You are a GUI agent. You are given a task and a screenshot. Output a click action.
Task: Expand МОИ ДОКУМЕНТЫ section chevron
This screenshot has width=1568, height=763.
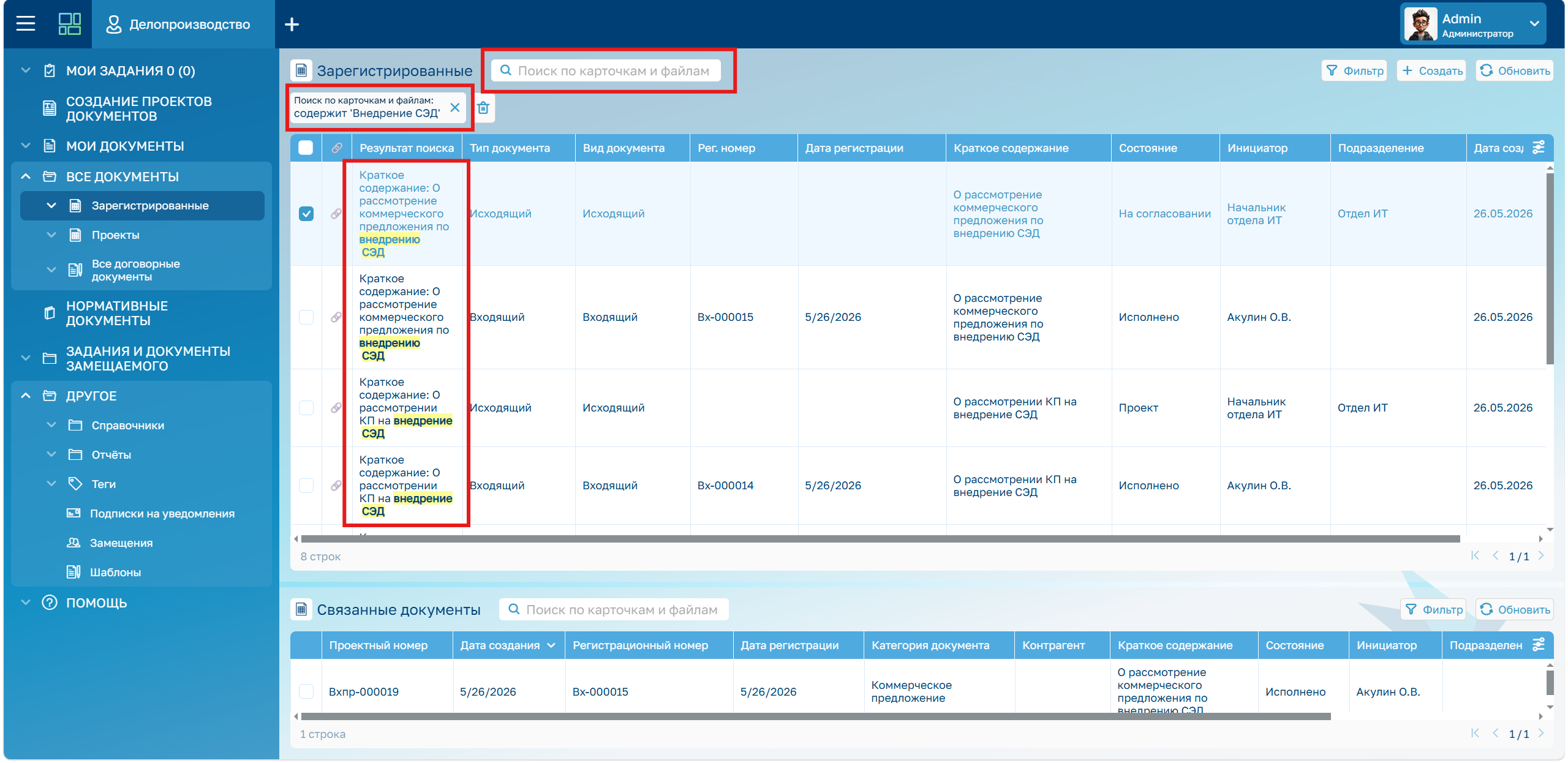[x=26, y=146]
